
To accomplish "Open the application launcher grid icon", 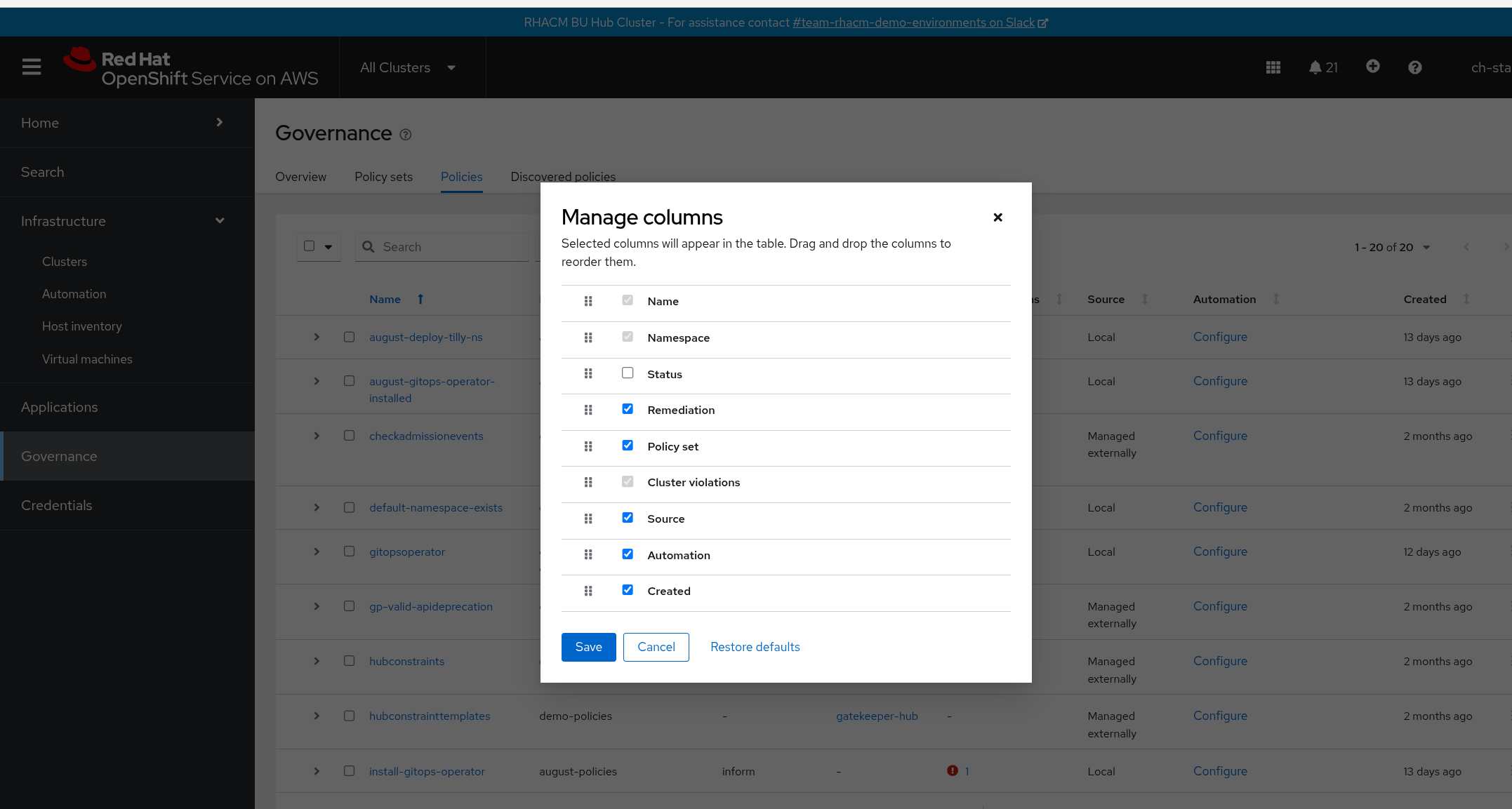I will pyautogui.click(x=1273, y=67).
